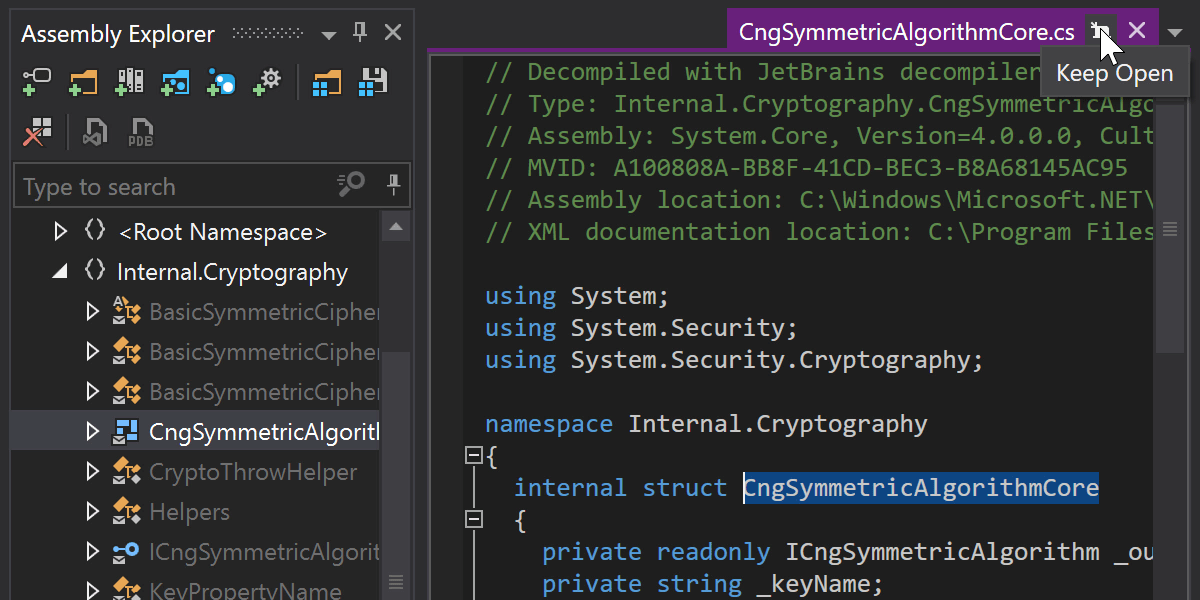Collapse the struct code block outline
The image size is (1200, 600).
pyautogui.click(x=474, y=520)
